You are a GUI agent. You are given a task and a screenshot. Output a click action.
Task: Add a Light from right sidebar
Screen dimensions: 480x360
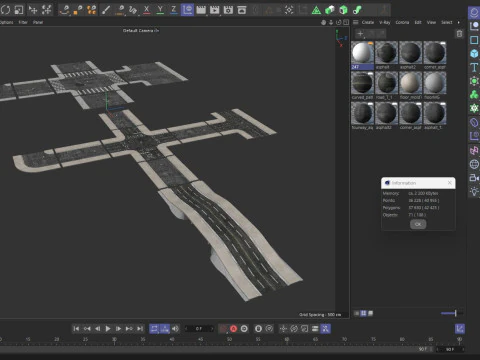[474, 191]
